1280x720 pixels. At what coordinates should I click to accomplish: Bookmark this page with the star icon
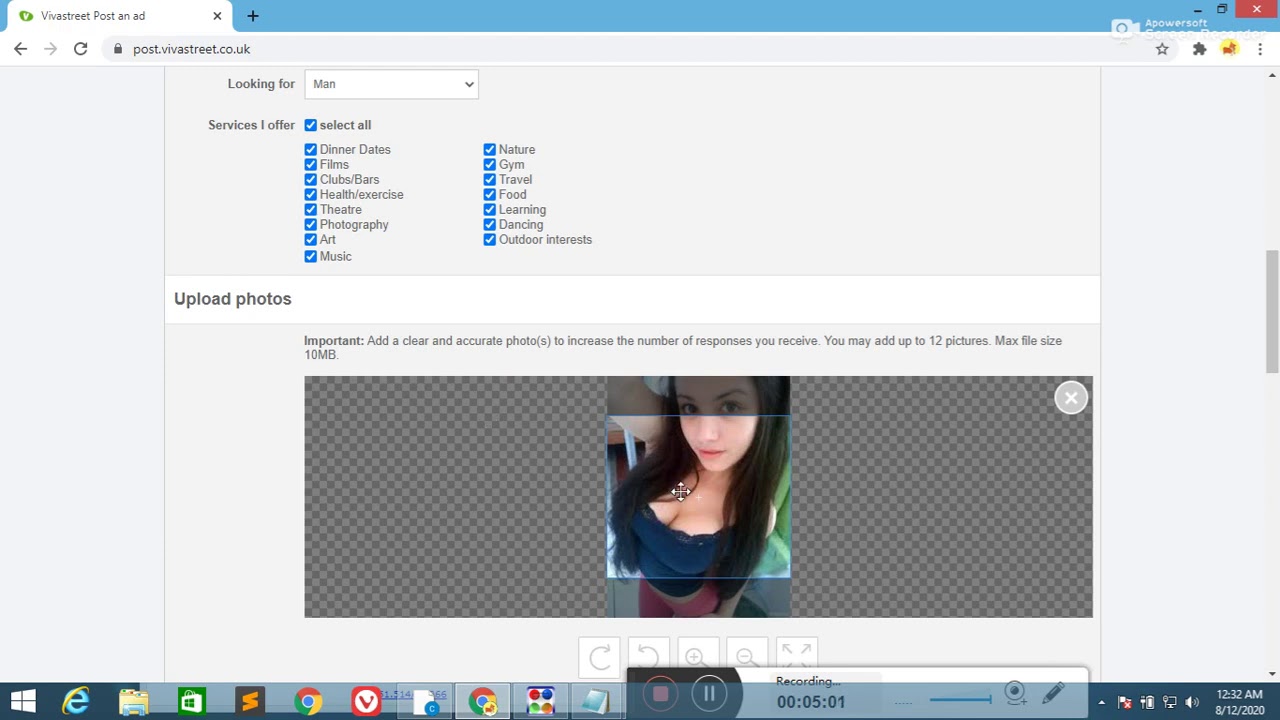point(1162,49)
